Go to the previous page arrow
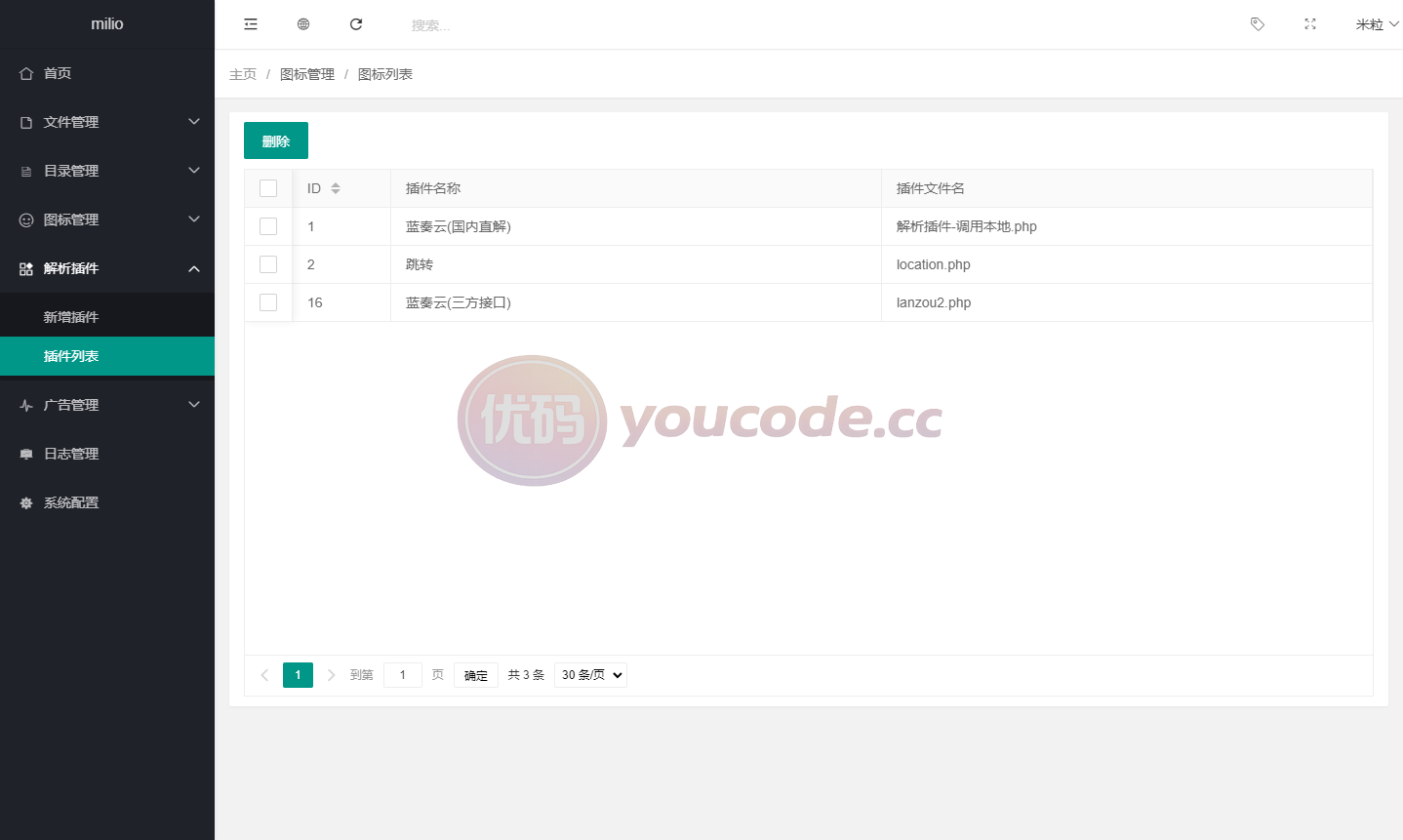The height and width of the screenshot is (840, 1403). (x=264, y=675)
